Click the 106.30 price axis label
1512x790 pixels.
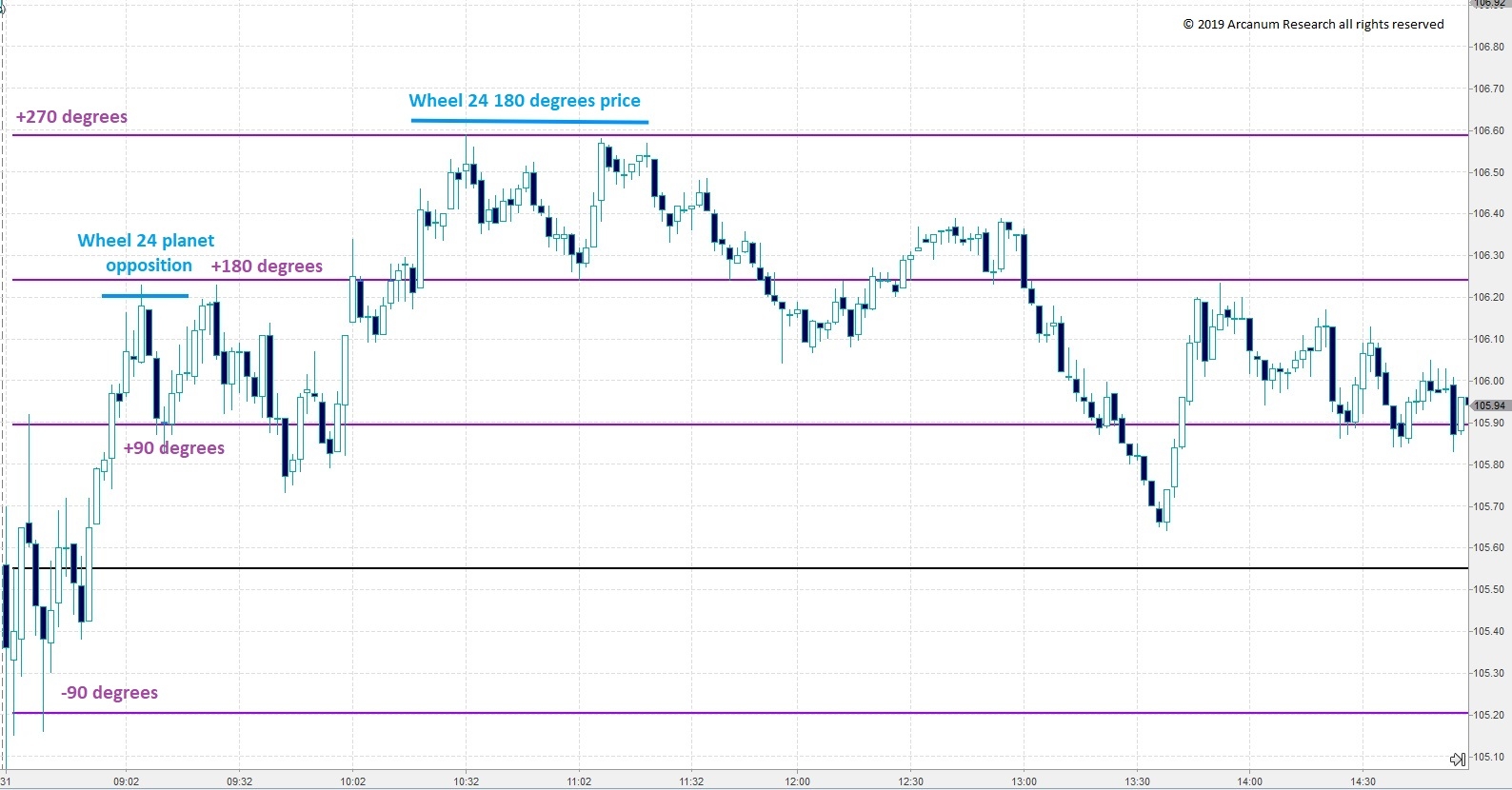(x=1489, y=256)
